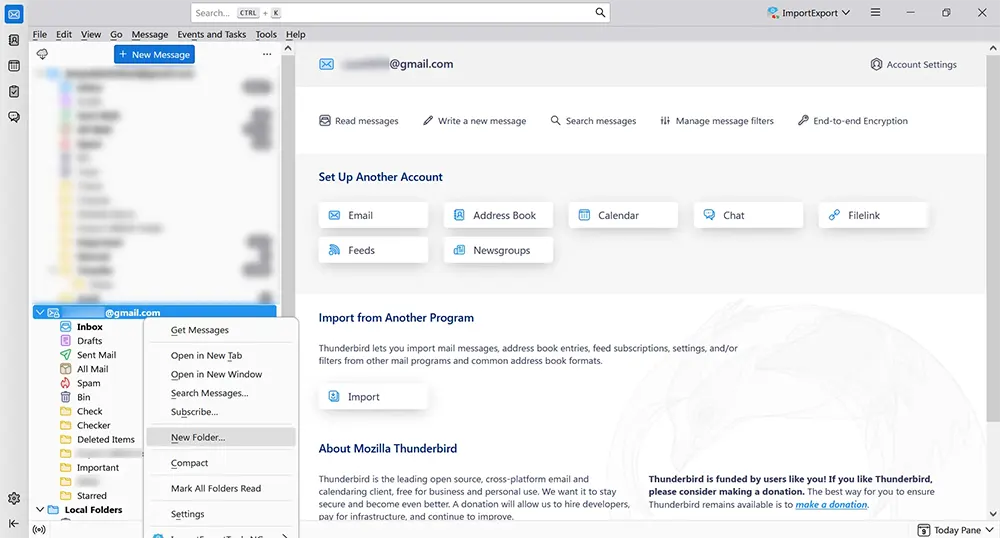Open the Message menu
The height and width of the screenshot is (538, 1000).
(x=150, y=34)
